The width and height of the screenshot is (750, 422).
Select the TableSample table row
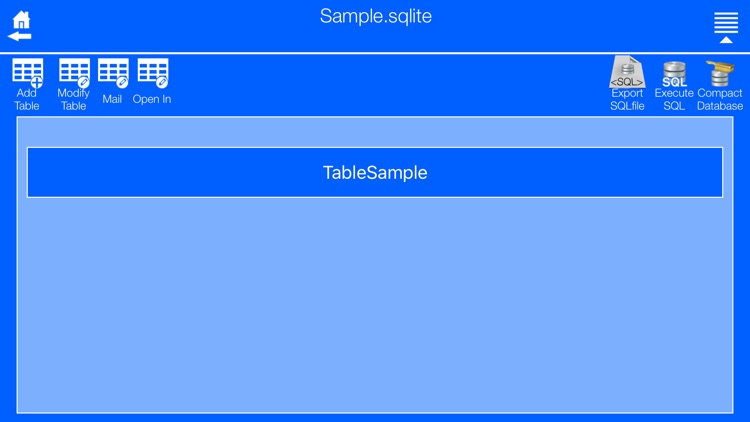tap(375, 173)
